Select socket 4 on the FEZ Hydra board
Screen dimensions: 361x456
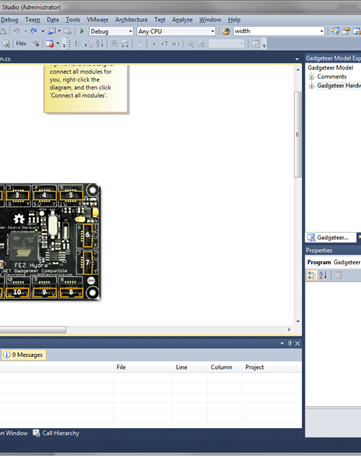44,195
